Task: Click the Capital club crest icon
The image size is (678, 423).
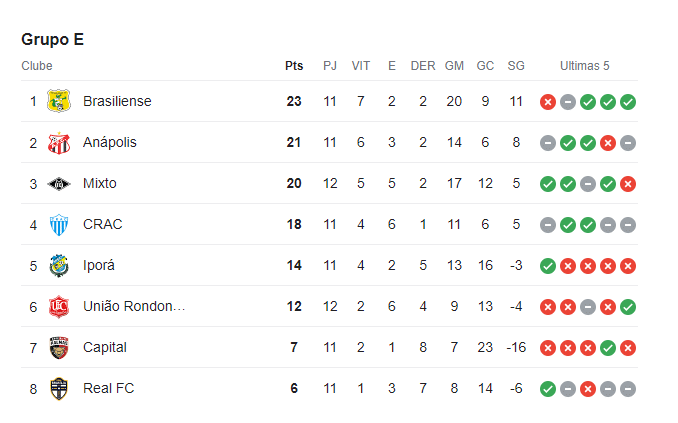Action: (x=59, y=347)
